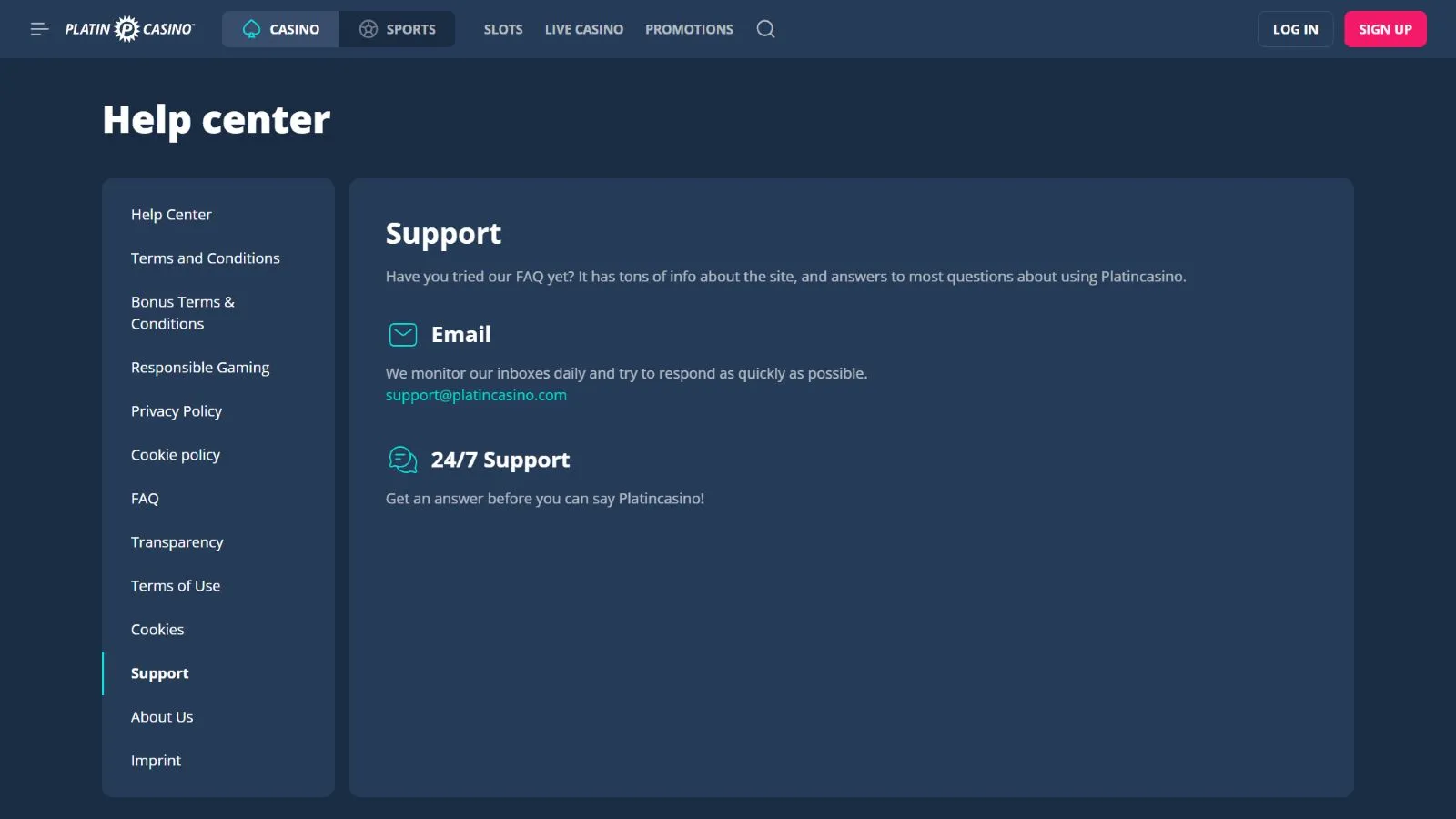The width and height of the screenshot is (1456, 819).
Task: Go to Live Casino section
Action: coord(583,29)
